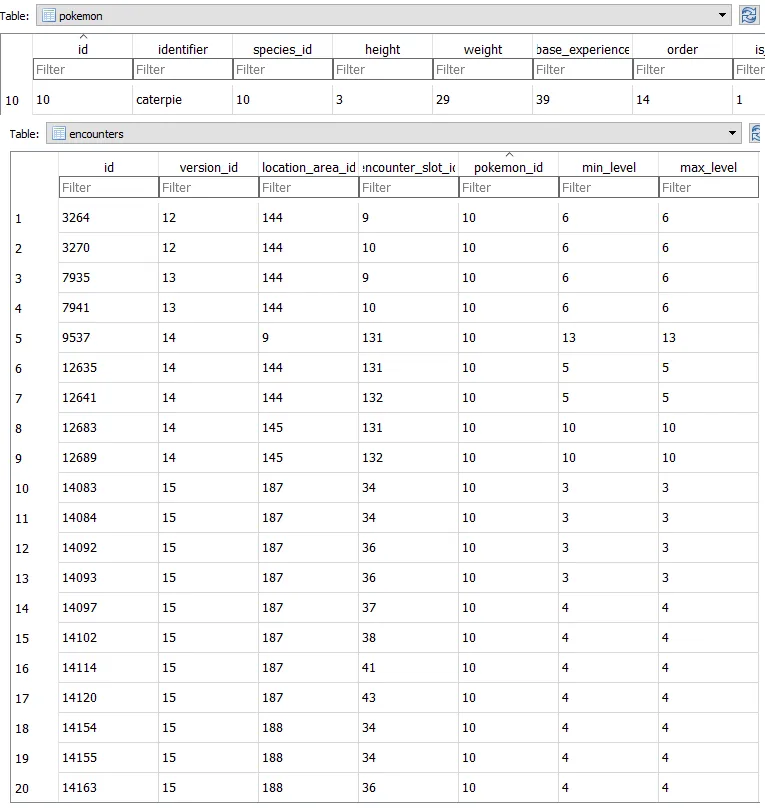The width and height of the screenshot is (765, 811).
Task: Select encounter slot cell 38 in row 15
Action: [x=408, y=638]
